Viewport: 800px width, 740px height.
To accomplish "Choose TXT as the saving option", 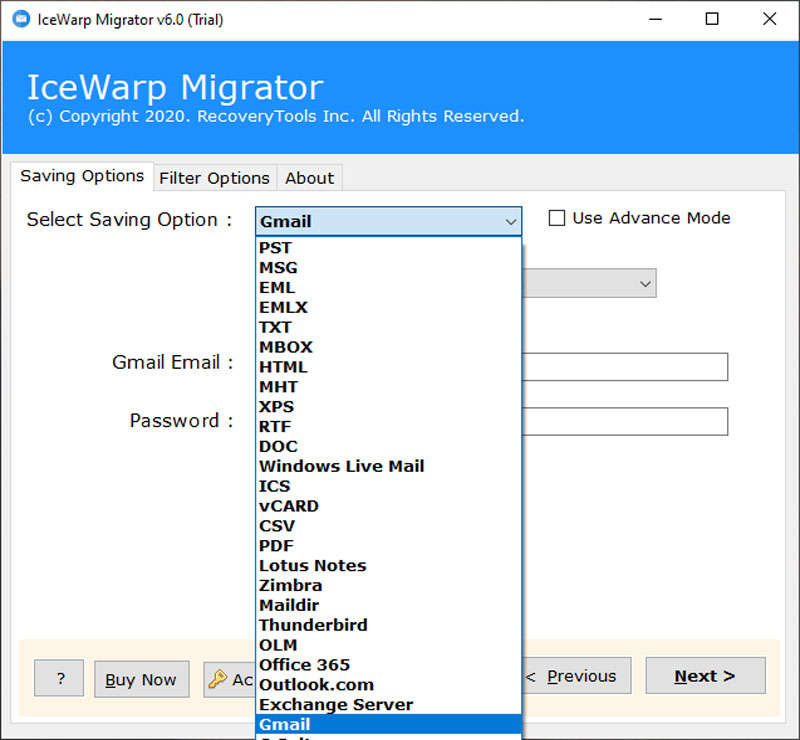I will click(388, 327).
